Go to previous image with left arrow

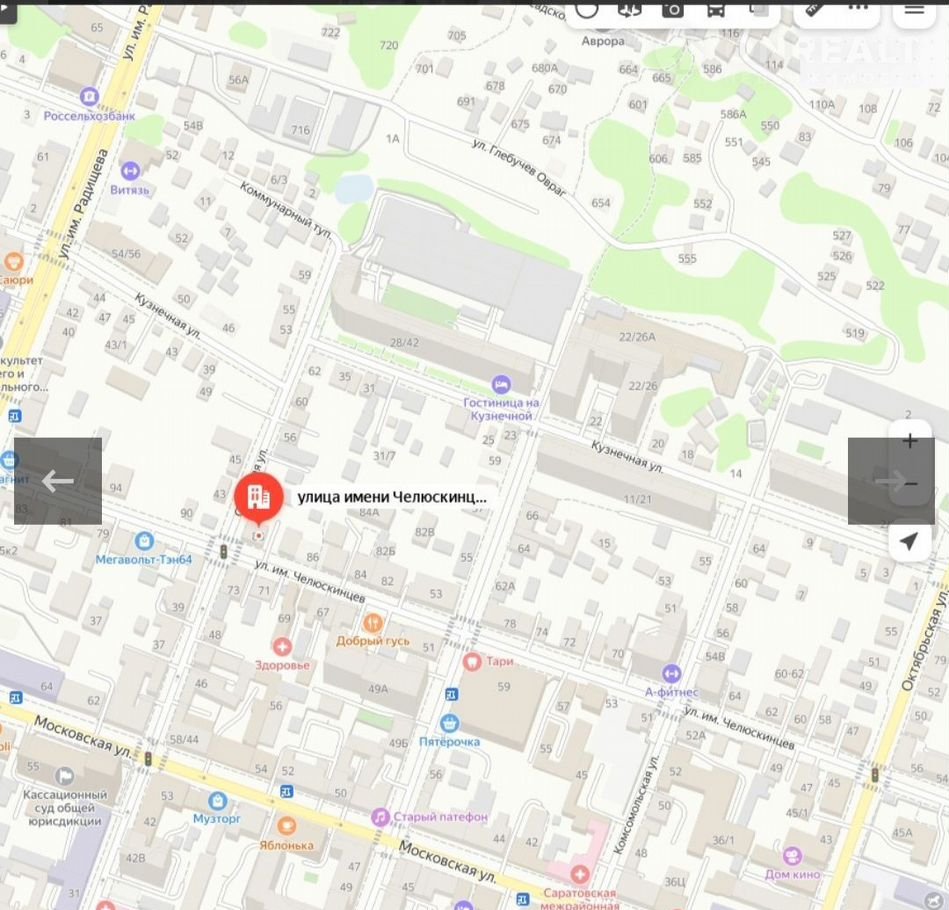58,481
